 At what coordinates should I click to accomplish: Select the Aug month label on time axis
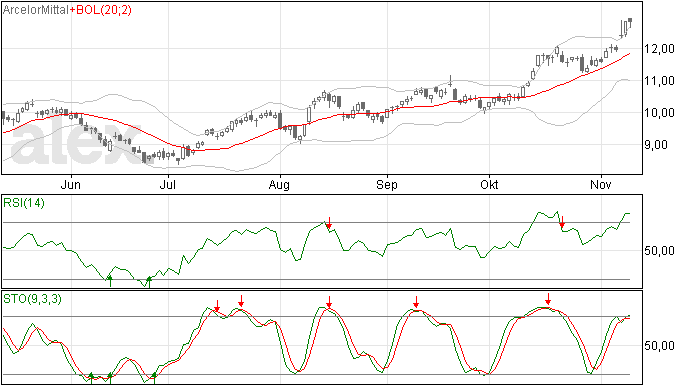(279, 184)
